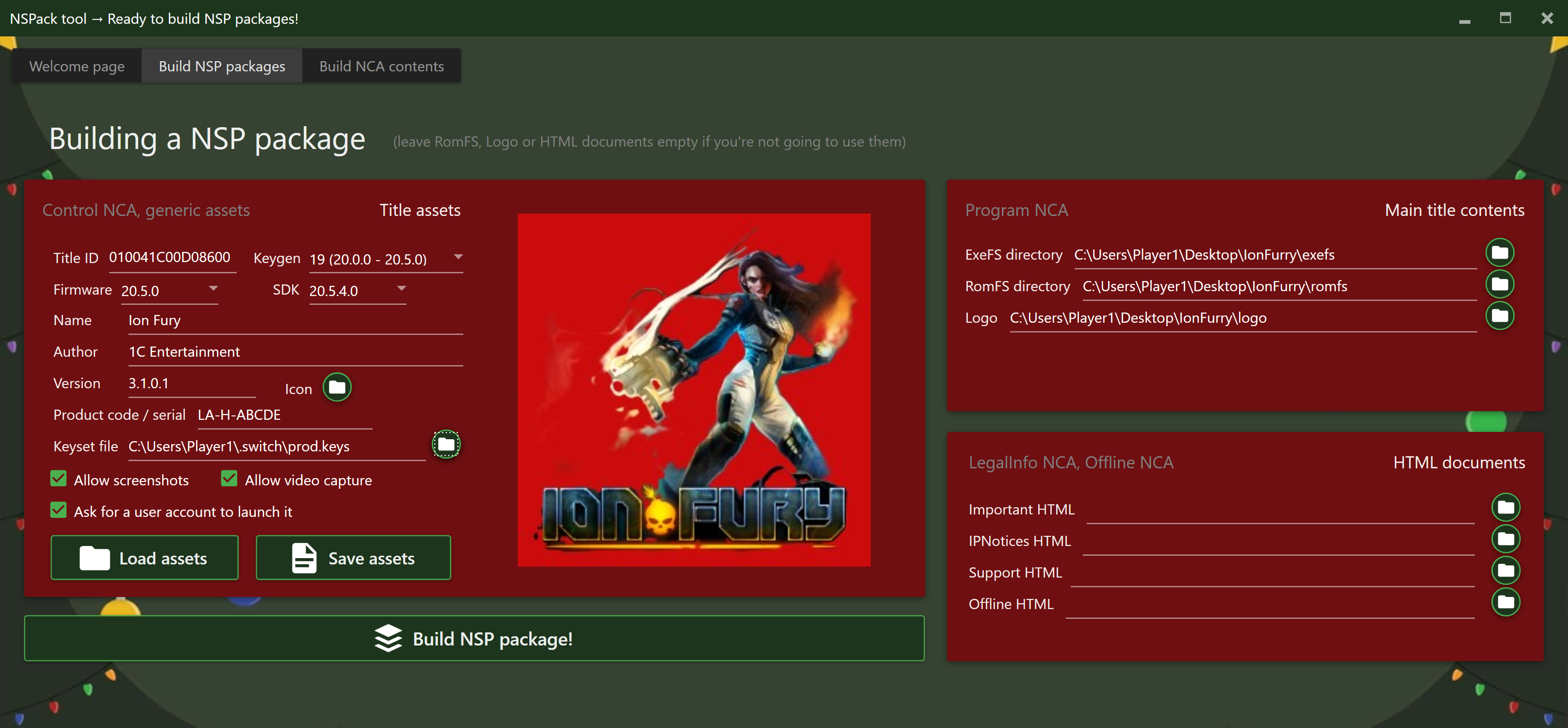Screen dimensions: 1568x728
Task: Edit the RomFS directory path field
Action: (1279, 287)
